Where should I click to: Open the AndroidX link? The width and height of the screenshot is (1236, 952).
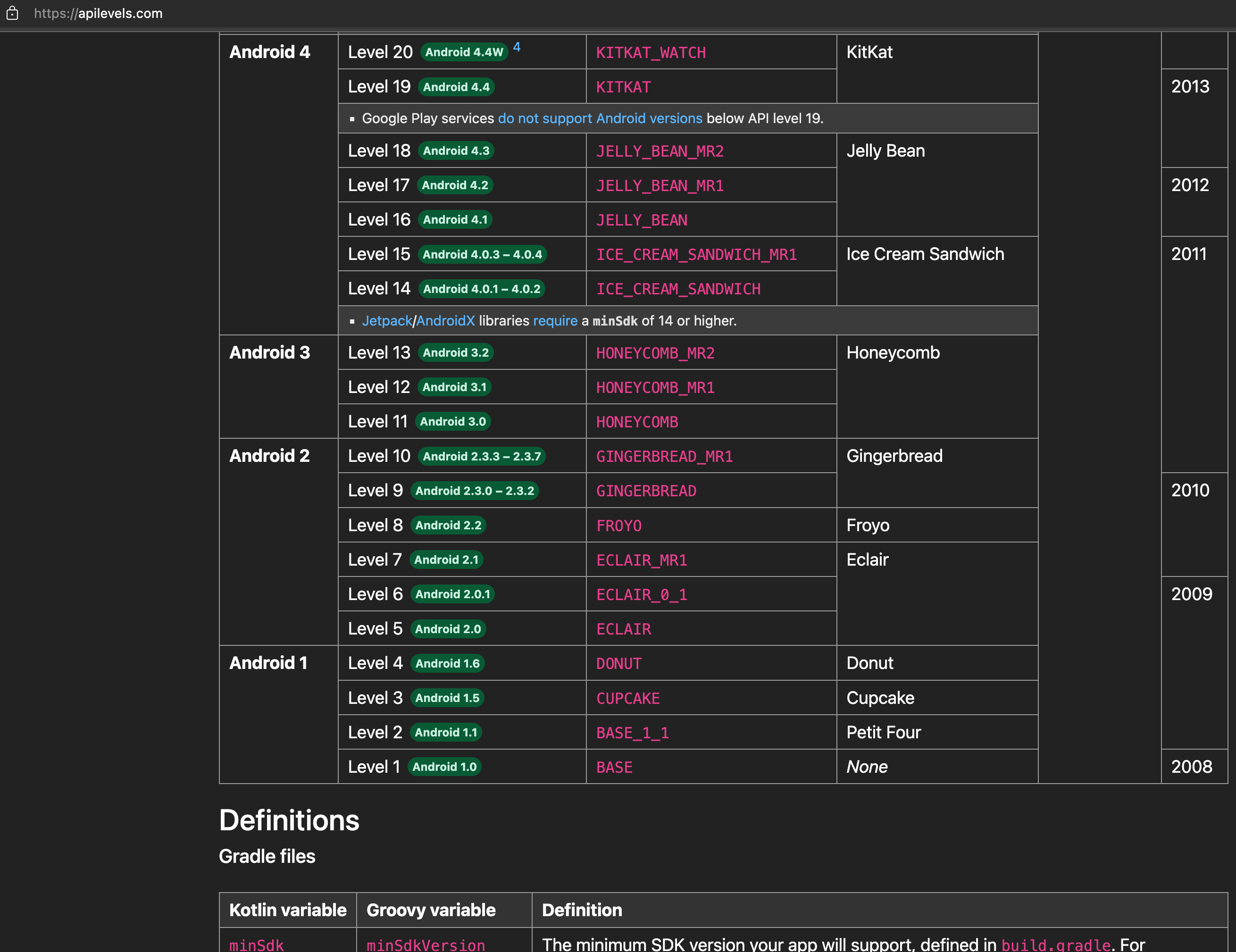(x=445, y=321)
